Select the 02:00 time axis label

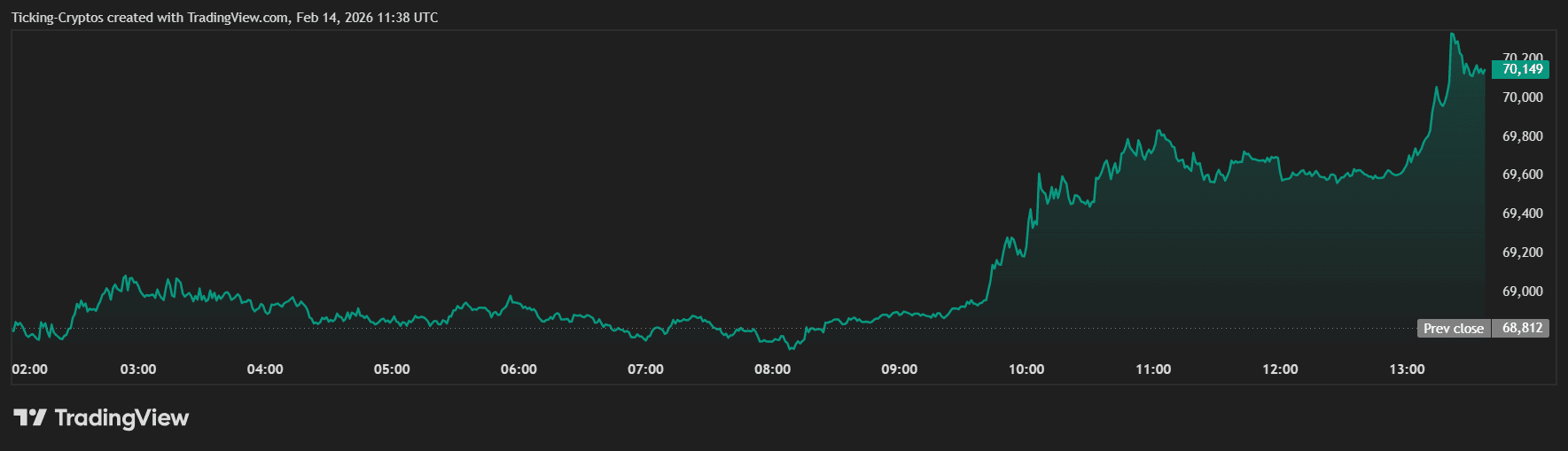click(x=29, y=369)
